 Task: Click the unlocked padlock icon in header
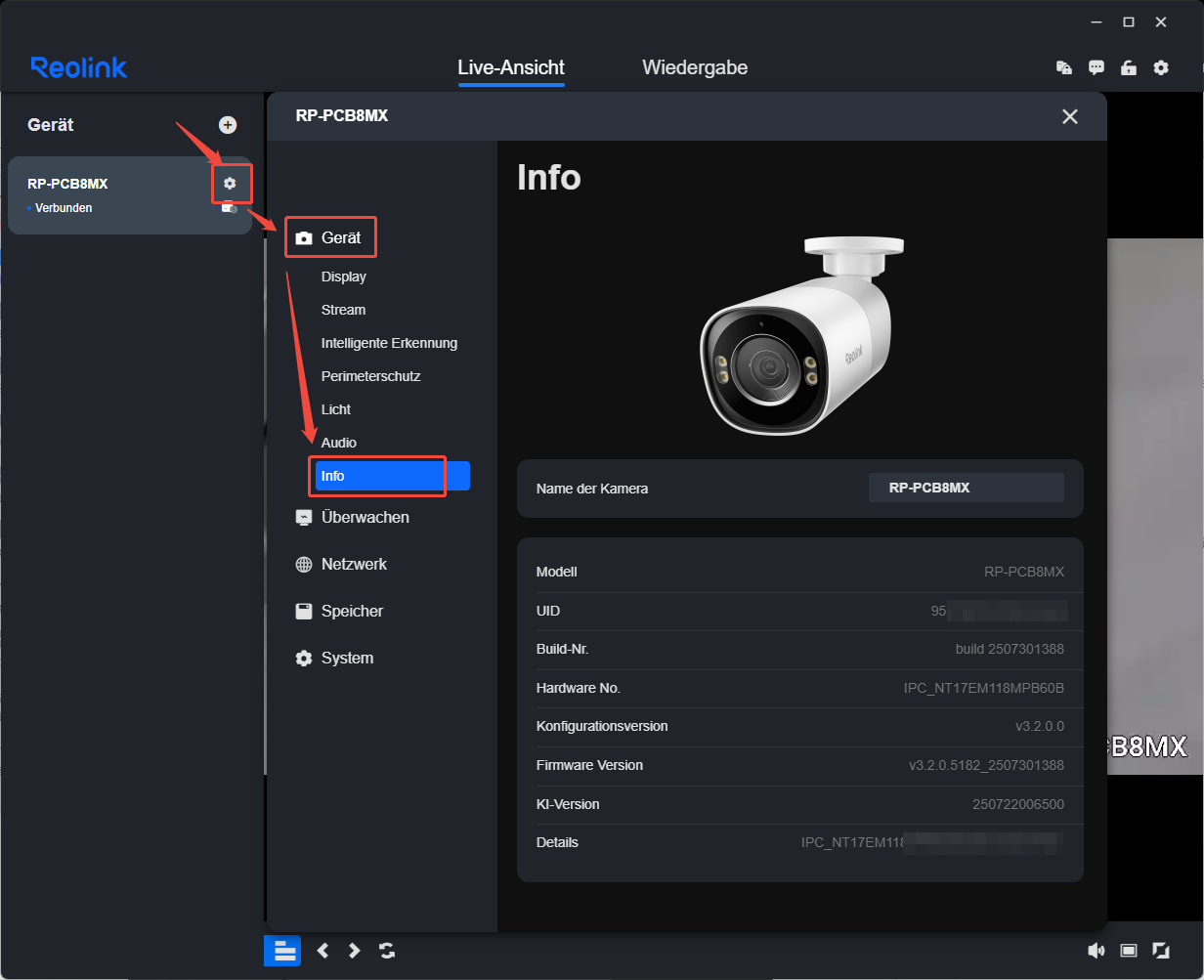[1129, 67]
